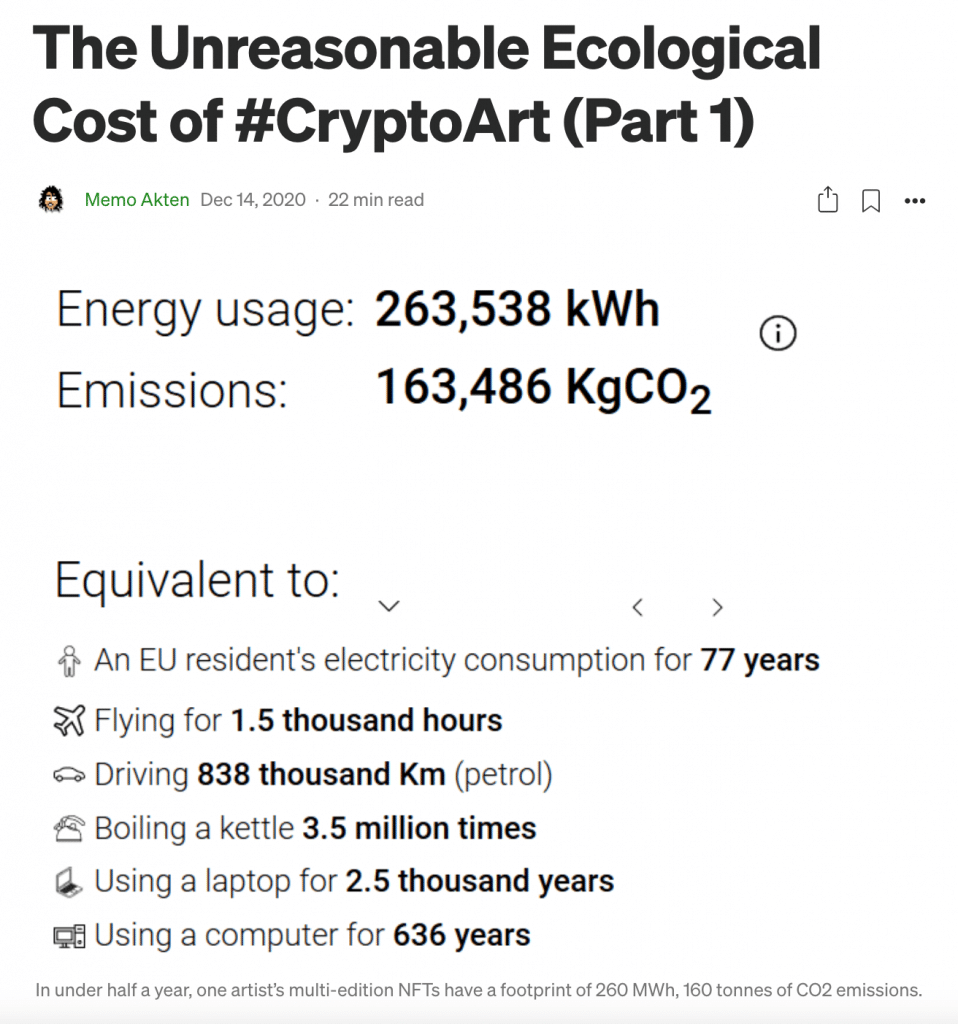Click the car icon beside Driving
Screen dimensions: 958x1024
coord(69,775)
